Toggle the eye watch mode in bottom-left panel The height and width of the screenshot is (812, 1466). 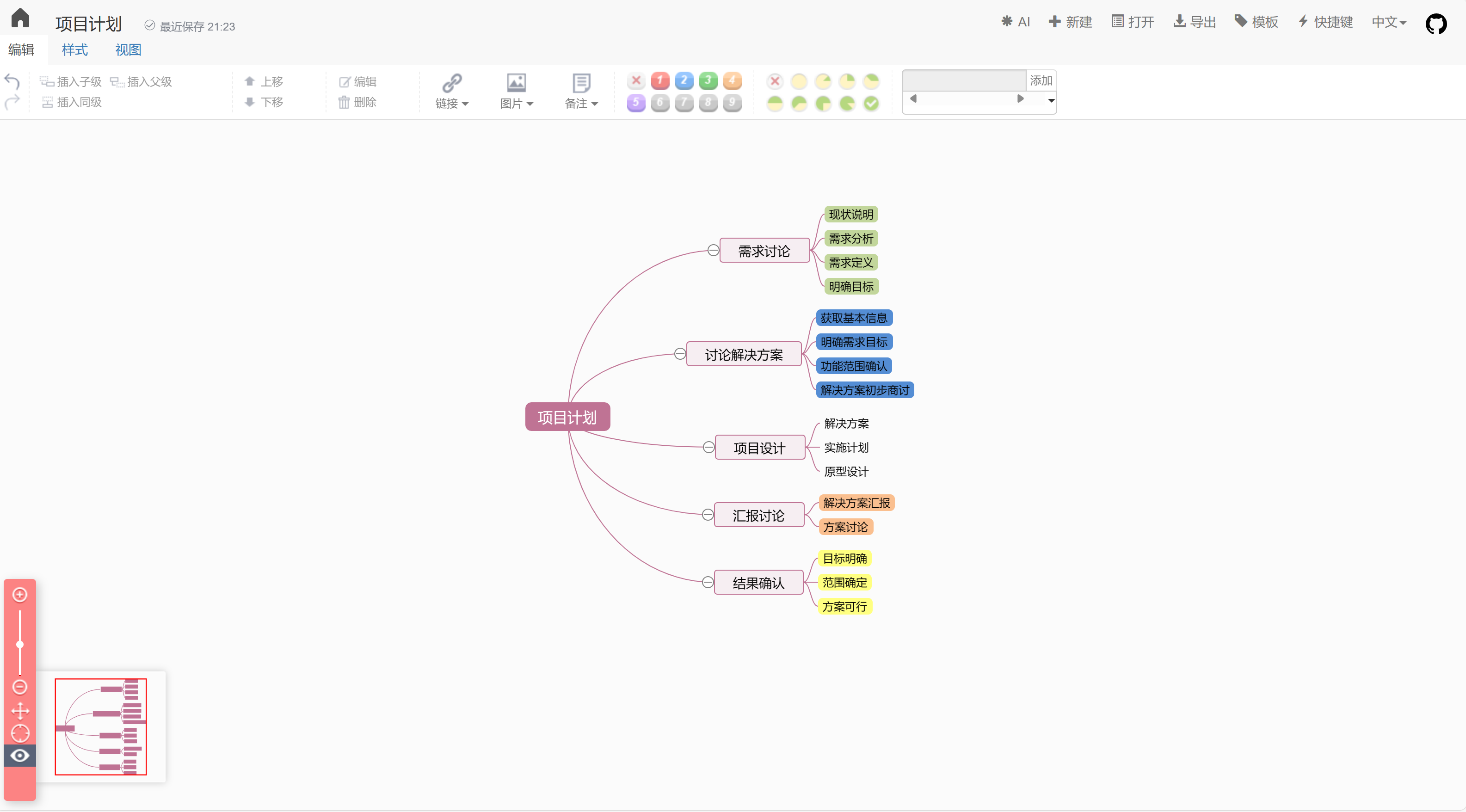20,755
